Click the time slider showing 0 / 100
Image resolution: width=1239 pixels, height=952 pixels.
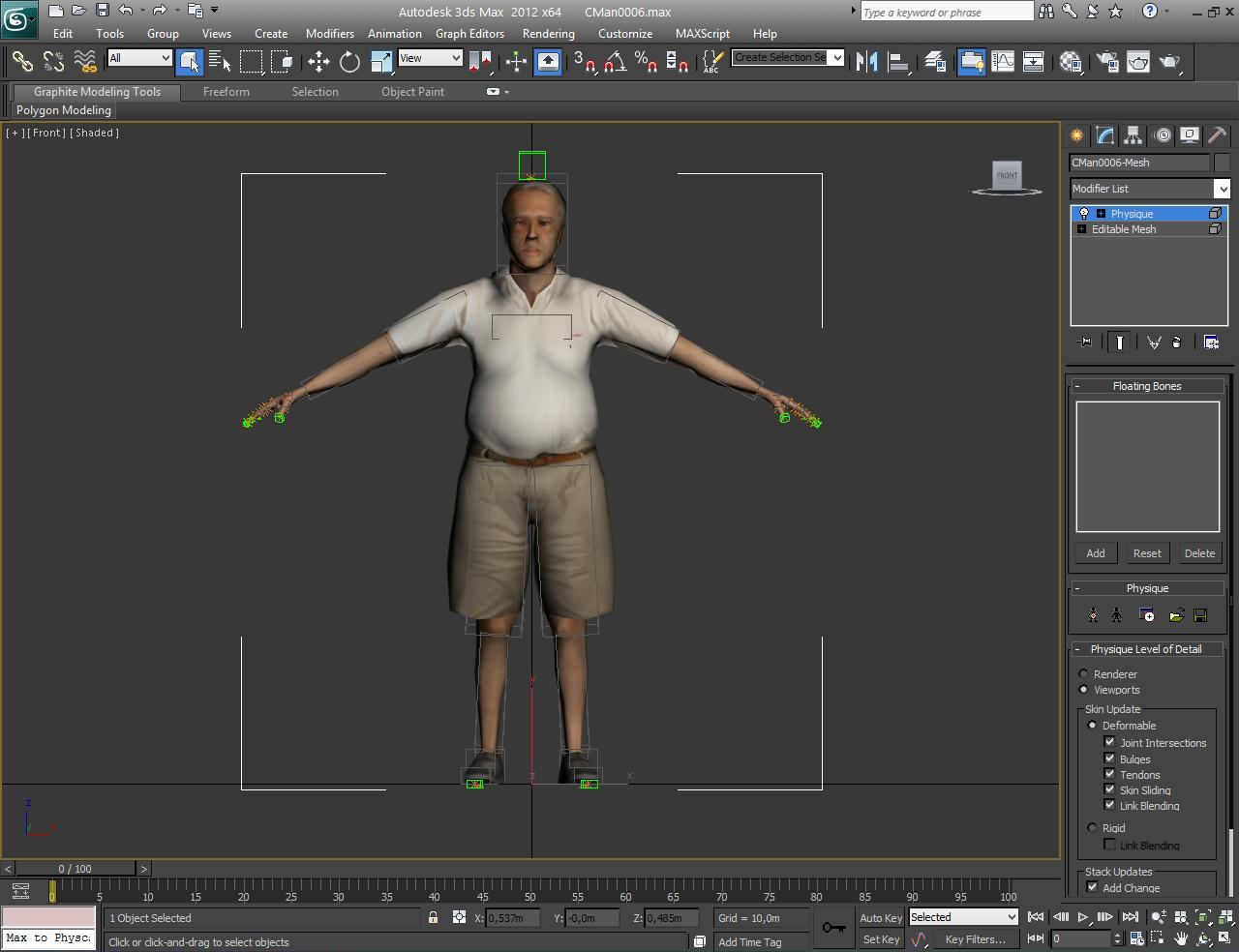[75, 869]
